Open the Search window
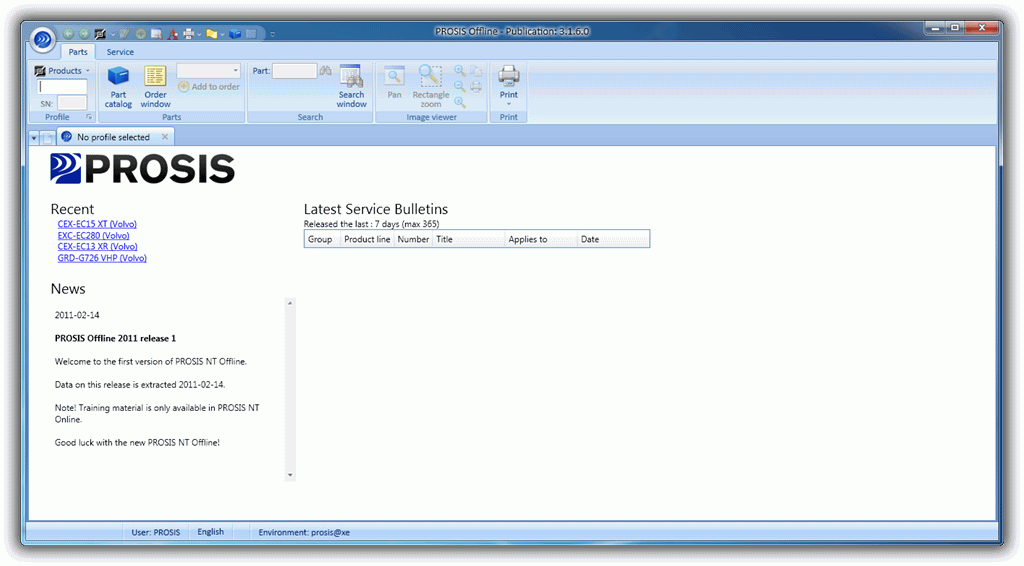The height and width of the screenshot is (566, 1024). pos(351,86)
